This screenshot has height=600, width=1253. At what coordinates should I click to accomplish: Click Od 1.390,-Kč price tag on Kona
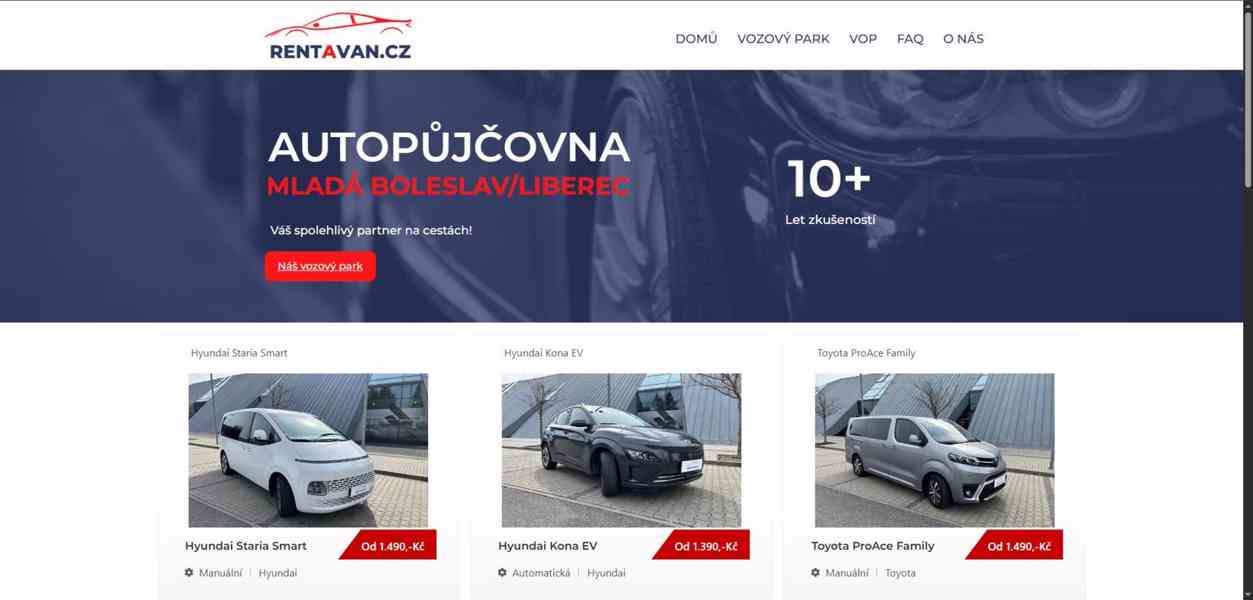[x=703, y=546]
